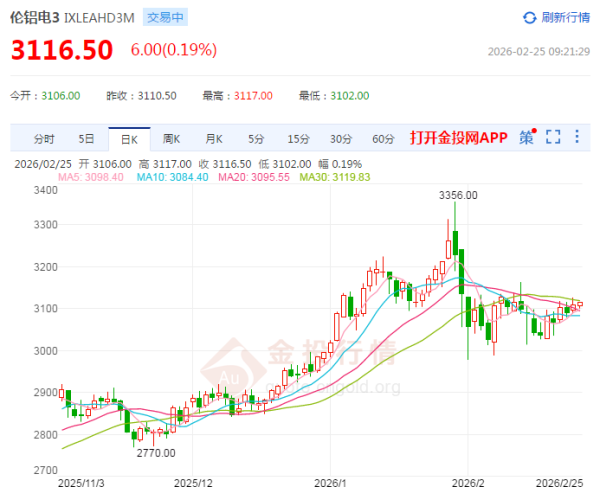This screenshot has height=487, width=600.
Task: Click the 2770.00 low price label
Action: pos(156,453)
